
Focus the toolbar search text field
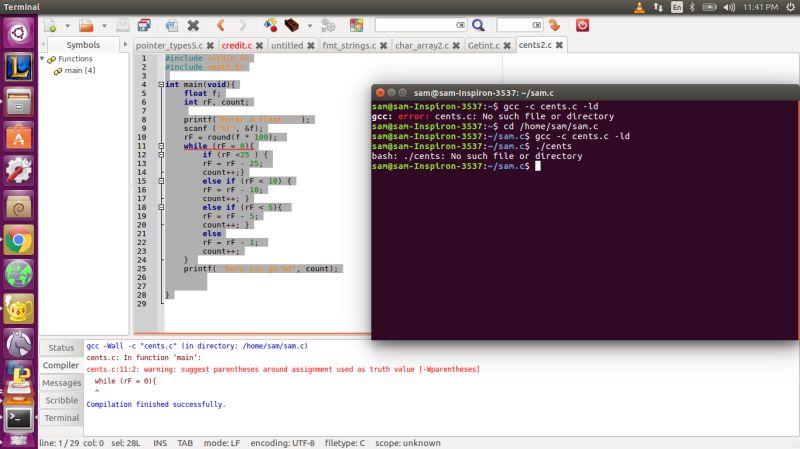point(415,25)
